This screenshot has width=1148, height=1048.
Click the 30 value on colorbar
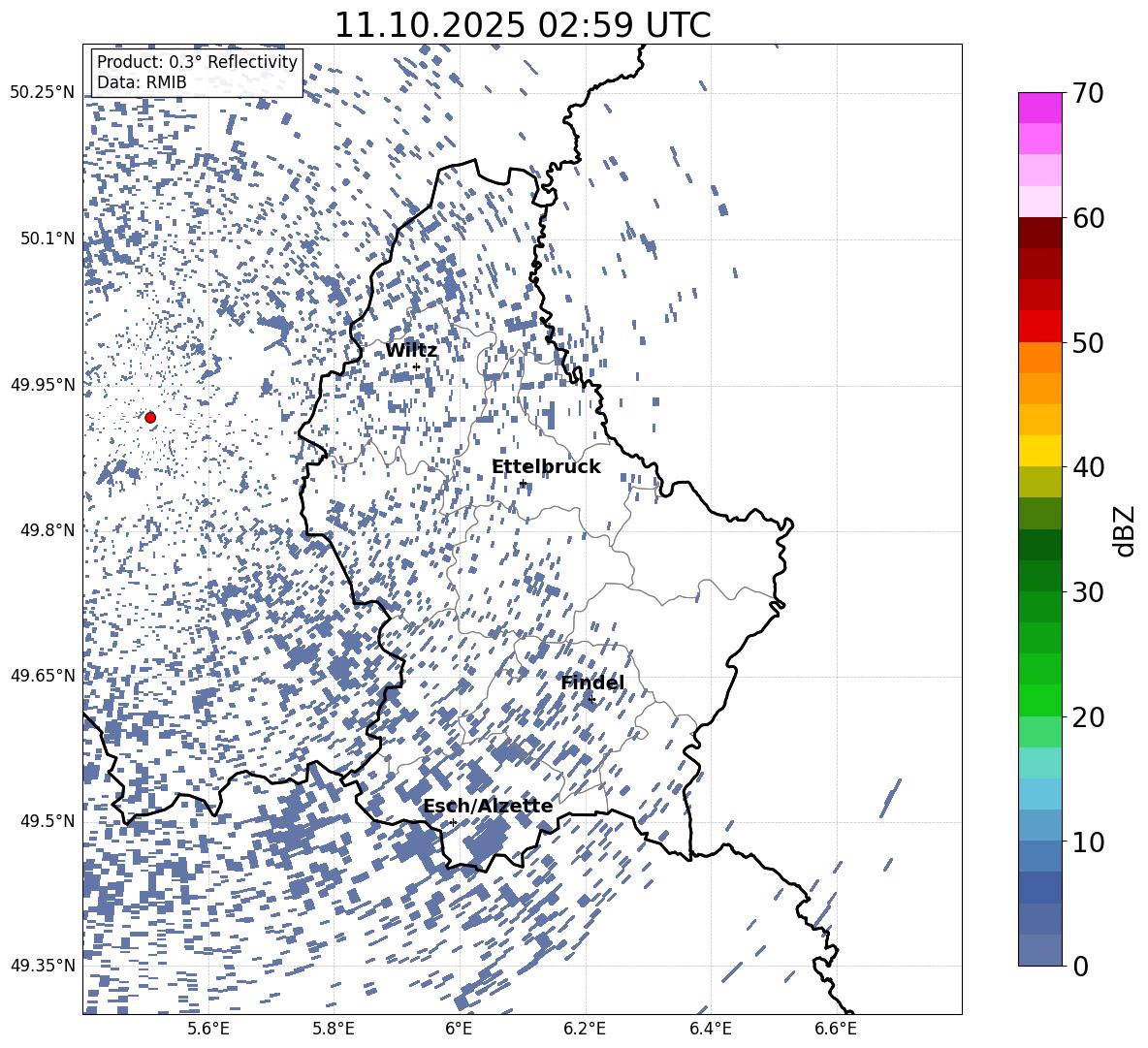tap(1088, 592)
